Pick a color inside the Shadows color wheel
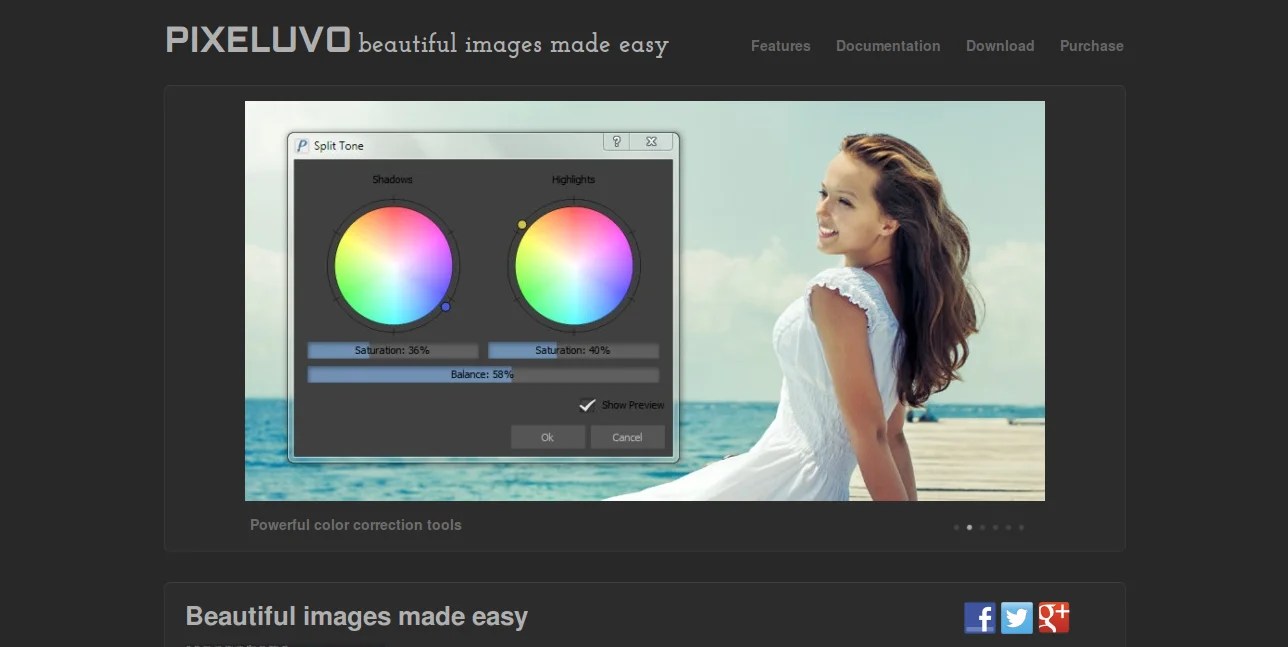This screenshot has height=647, width=1288. point(393,265)
